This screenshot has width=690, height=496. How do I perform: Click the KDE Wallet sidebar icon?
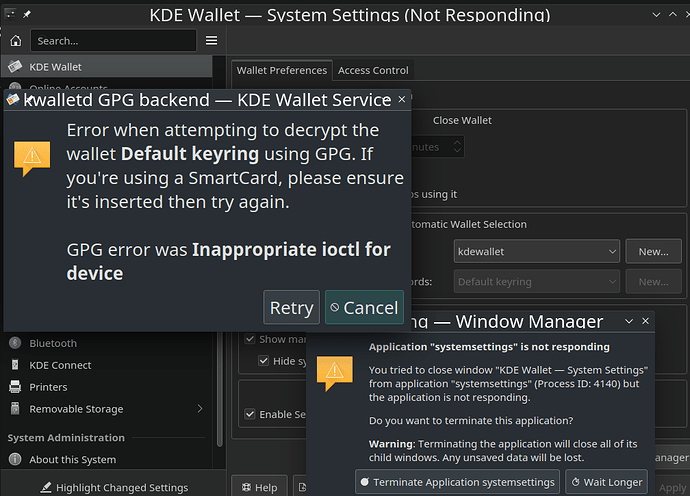[15, 67]
